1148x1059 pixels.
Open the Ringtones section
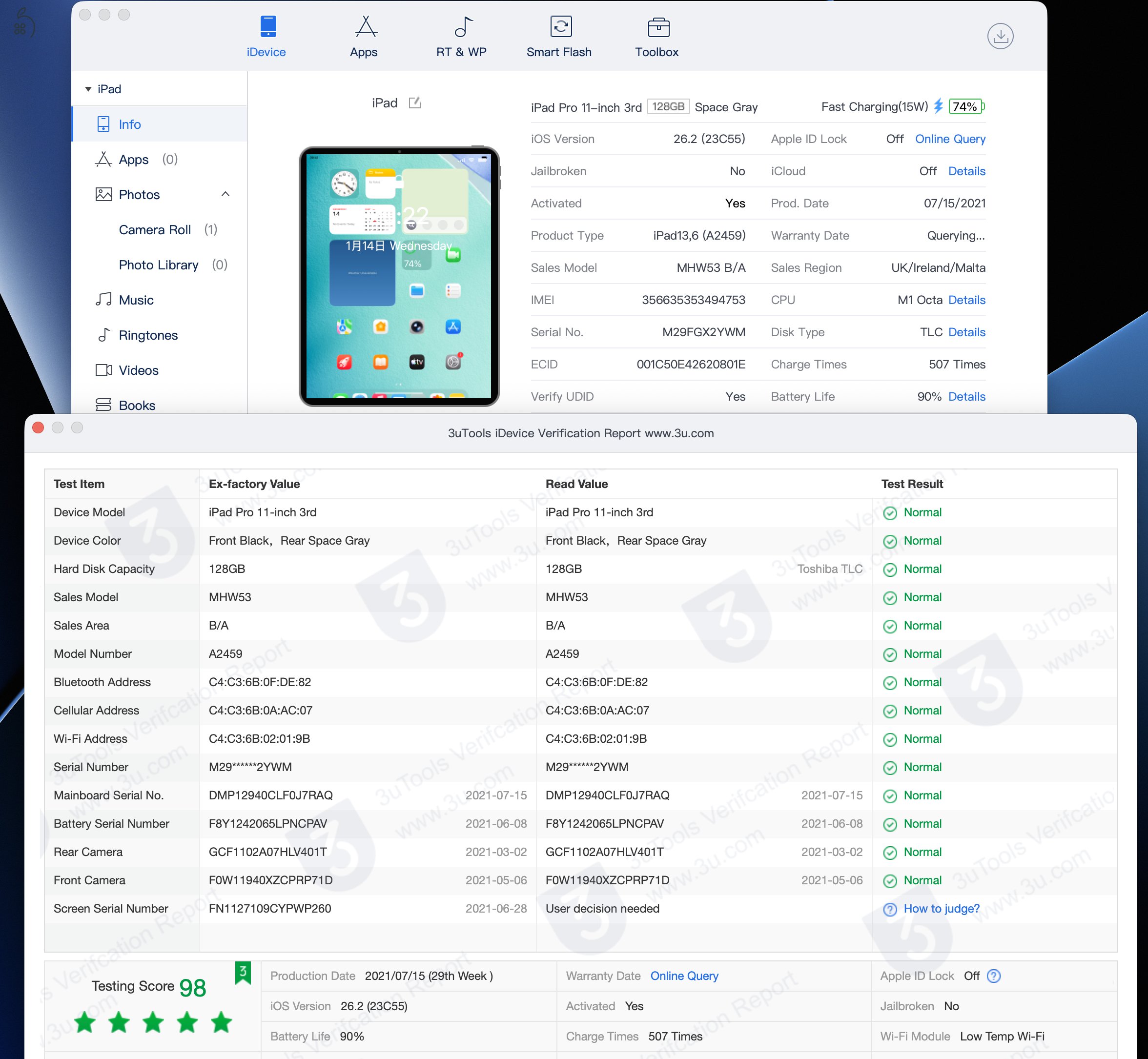click(x=148, y=335)
